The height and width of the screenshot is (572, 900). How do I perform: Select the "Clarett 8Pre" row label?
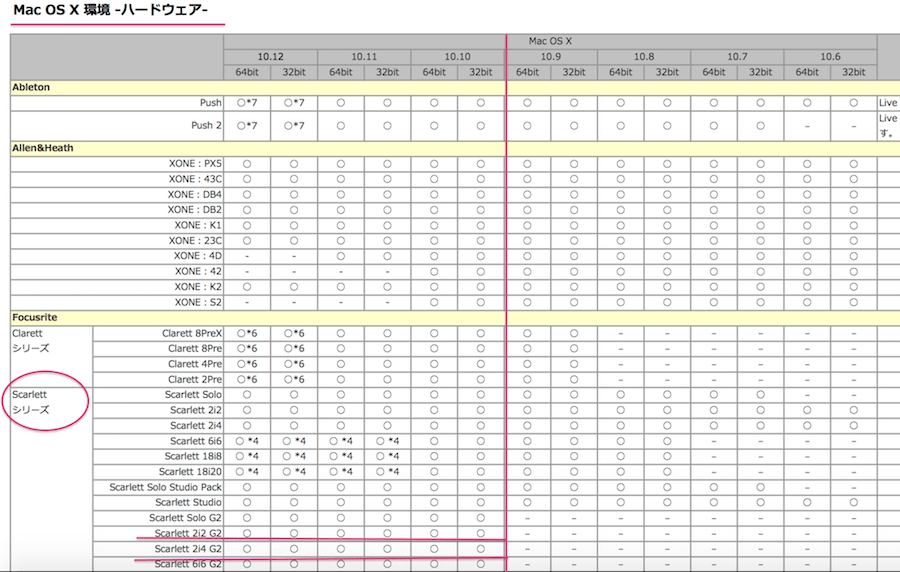195,349
